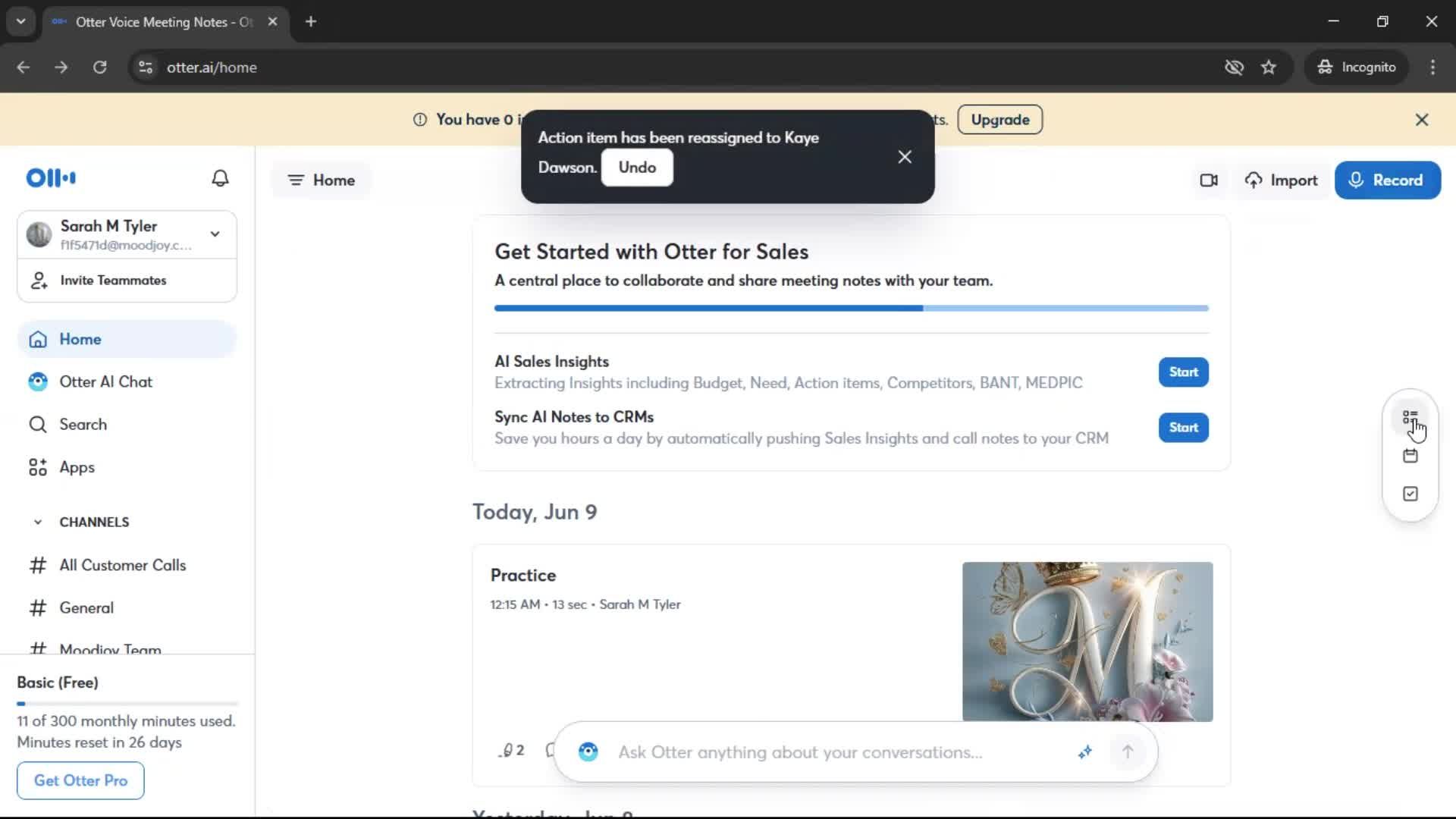Open the notifications bell

point(220,178)
